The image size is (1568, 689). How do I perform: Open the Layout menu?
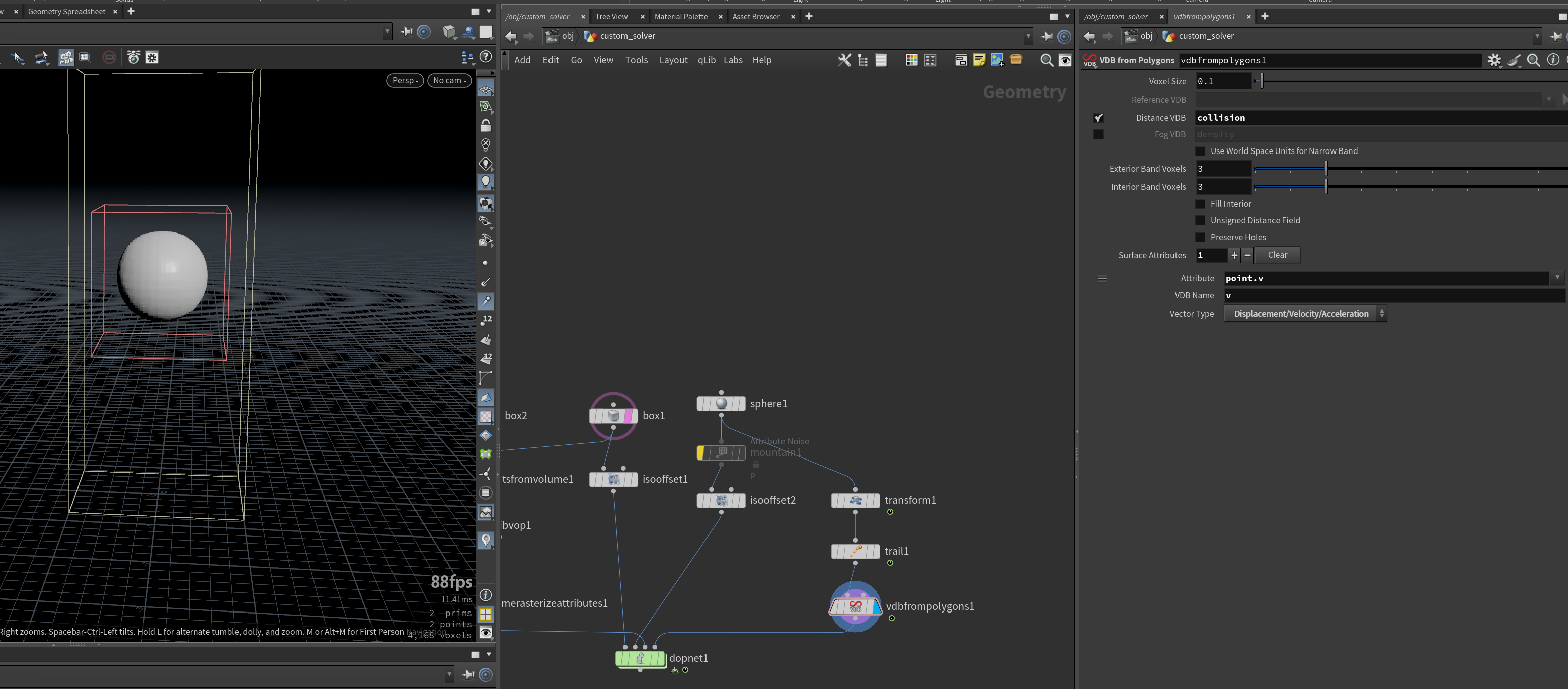(x=673, y=60)
